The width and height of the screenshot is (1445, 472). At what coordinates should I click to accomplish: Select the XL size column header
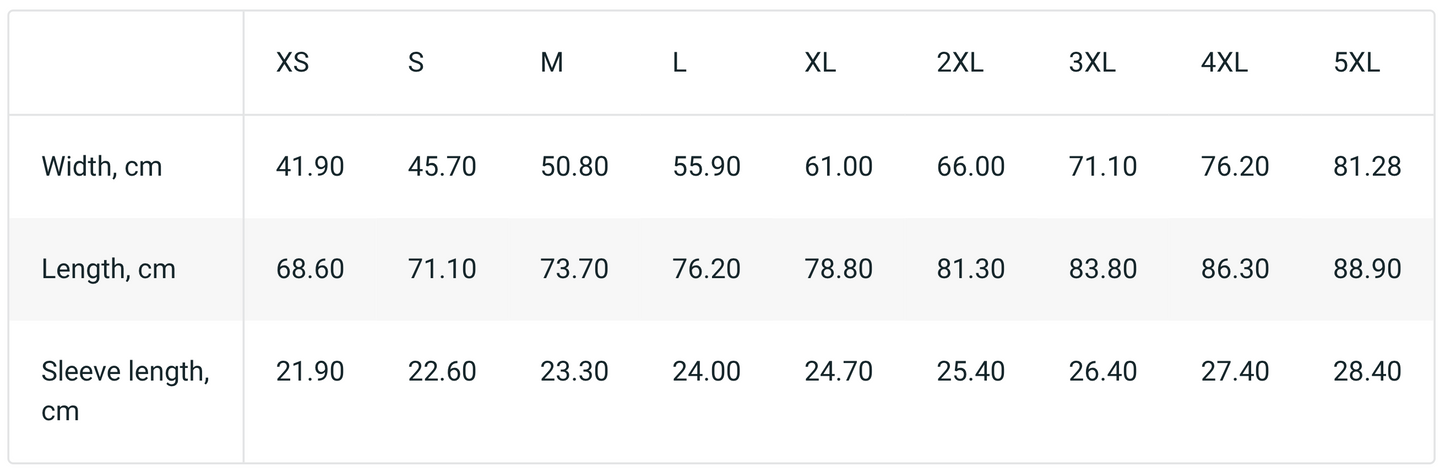pos(820,63)
